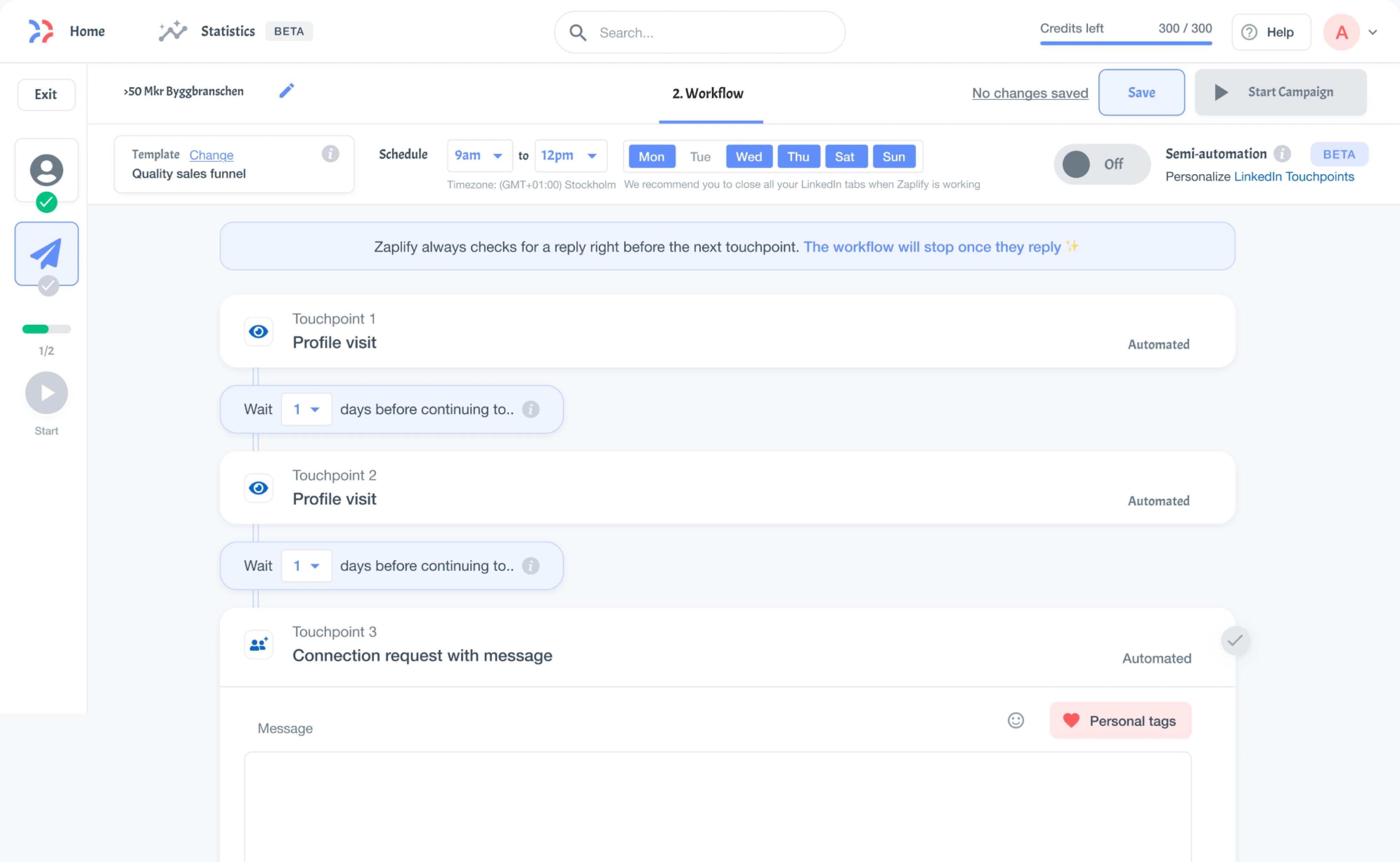Click the Save button
Image resolution: width=1400 pixels, height=862 pixels.
pyautogui.click(x=1141, y=92)
